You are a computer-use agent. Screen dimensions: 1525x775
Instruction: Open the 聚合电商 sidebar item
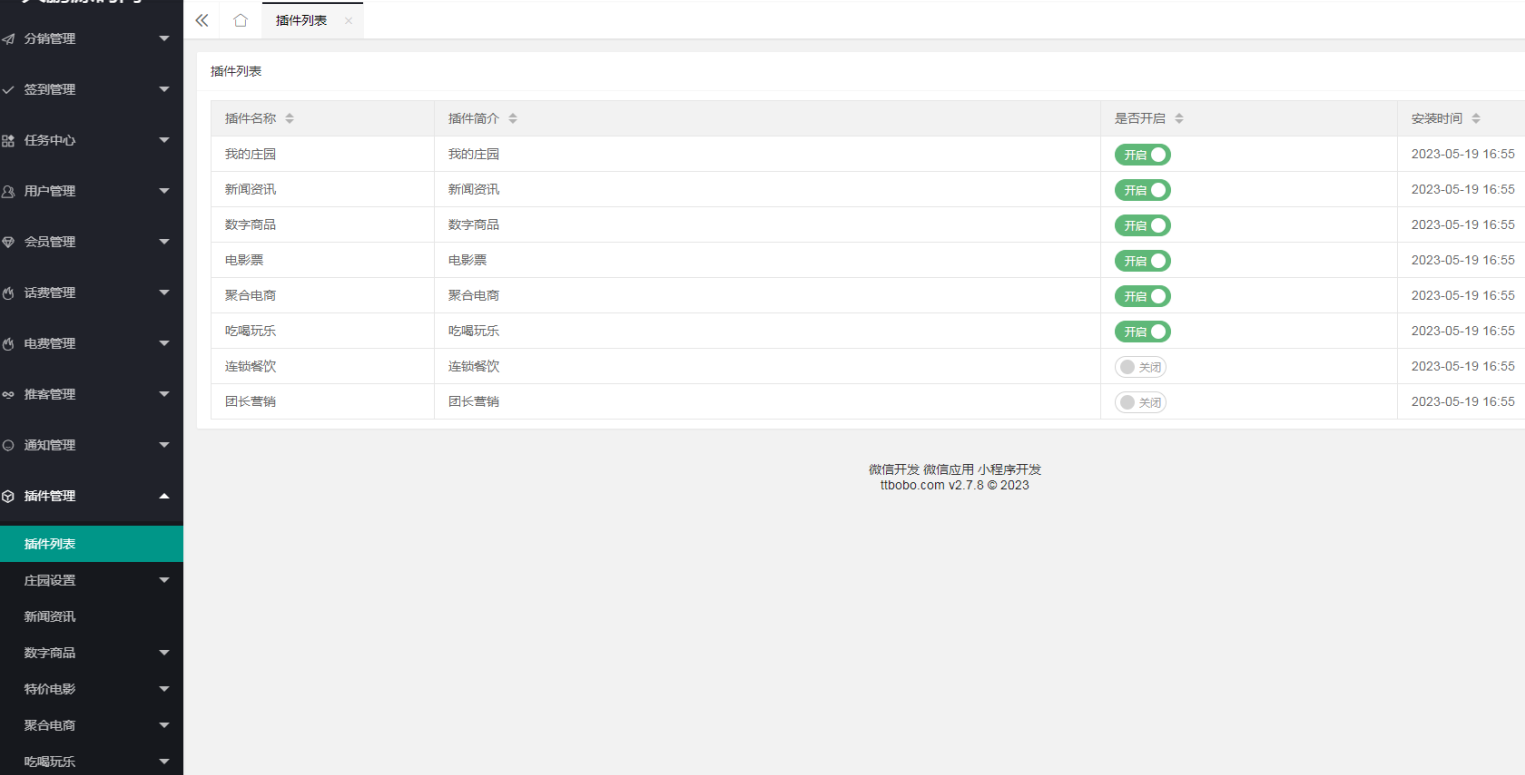click(91, 725)
